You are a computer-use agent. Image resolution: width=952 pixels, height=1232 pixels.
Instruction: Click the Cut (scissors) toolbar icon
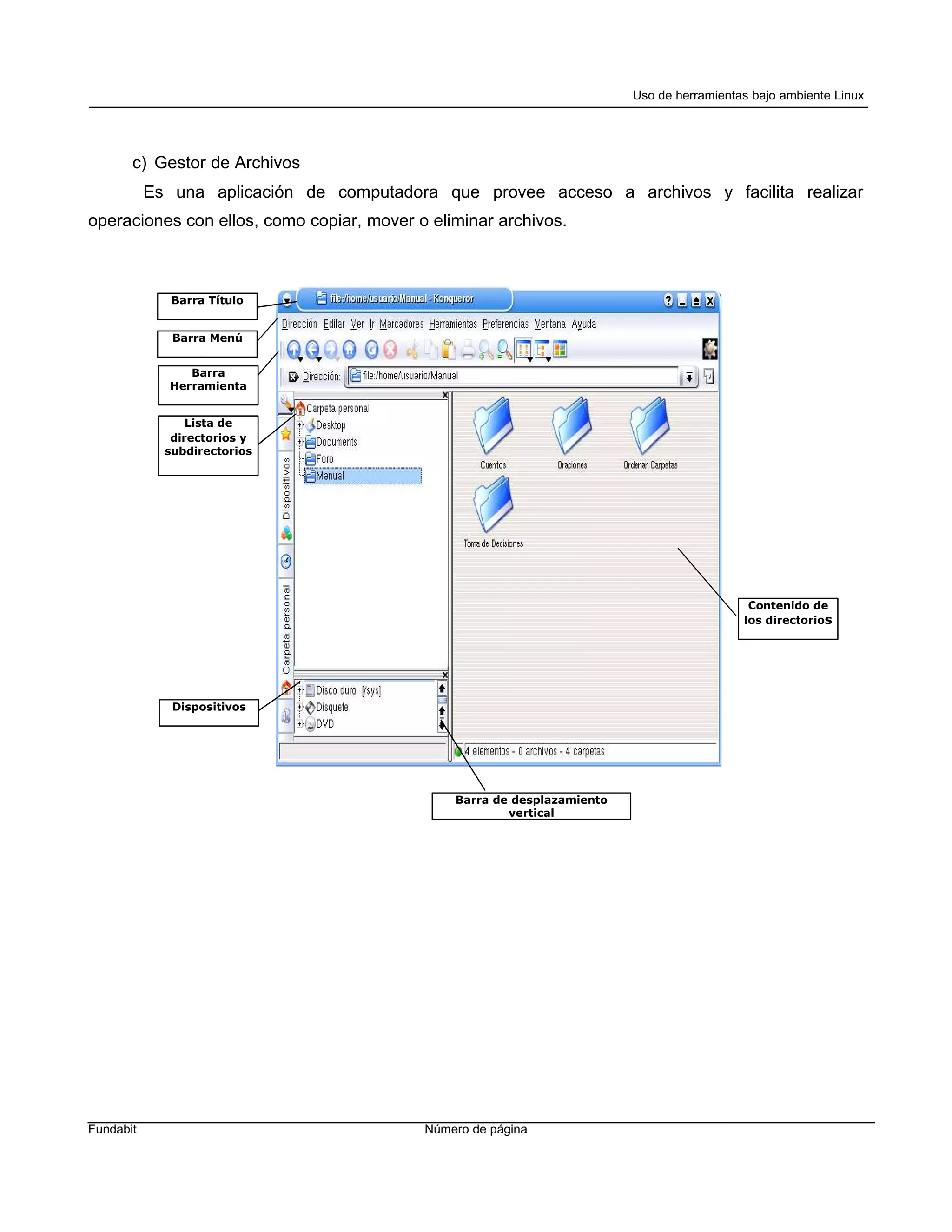coord(413,350)
